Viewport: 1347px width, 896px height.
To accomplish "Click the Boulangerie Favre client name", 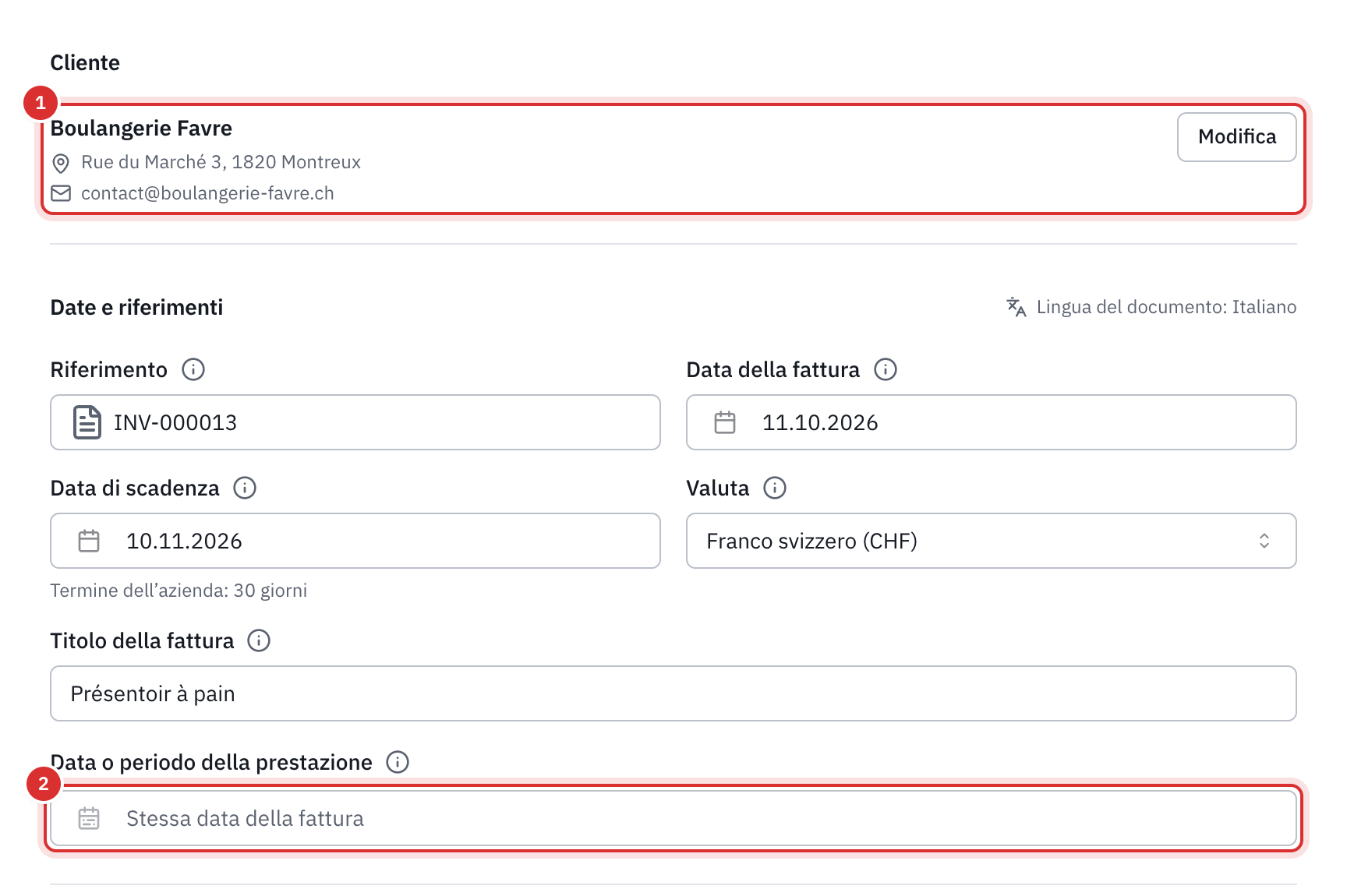I will tap(141, 128).
